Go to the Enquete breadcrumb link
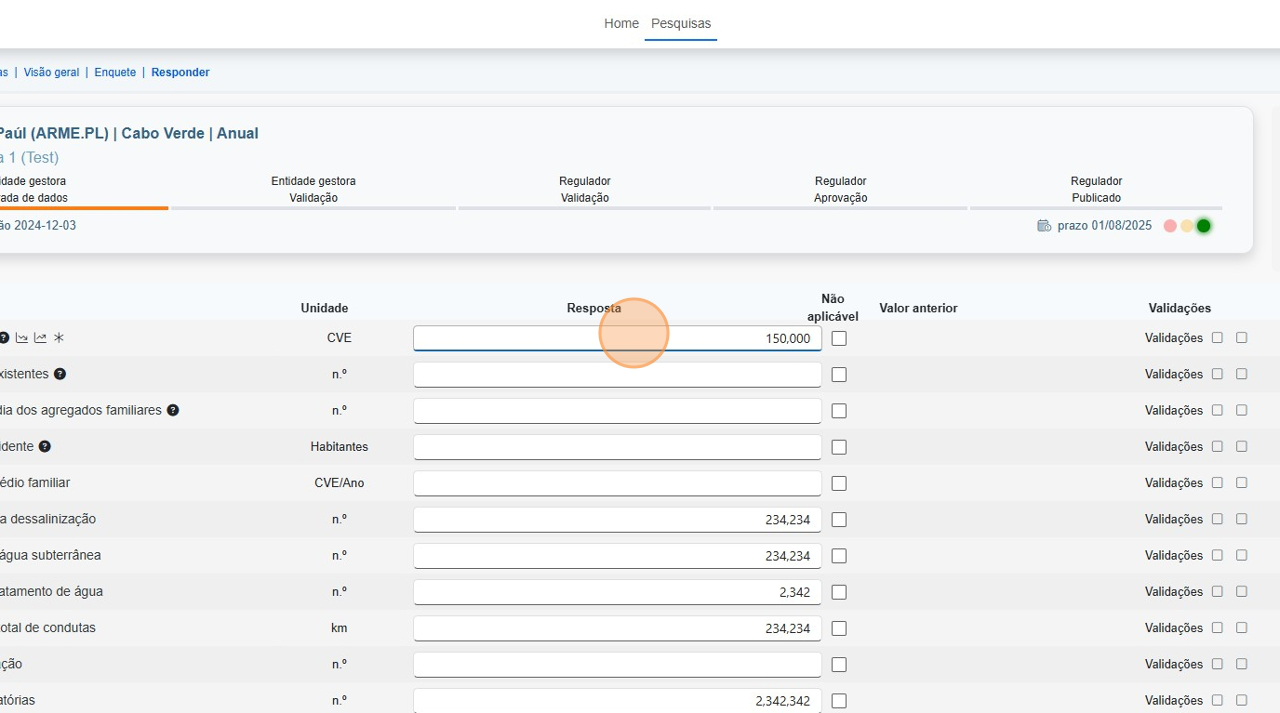Screen dimensions: 1280x713 coord(115,72)
